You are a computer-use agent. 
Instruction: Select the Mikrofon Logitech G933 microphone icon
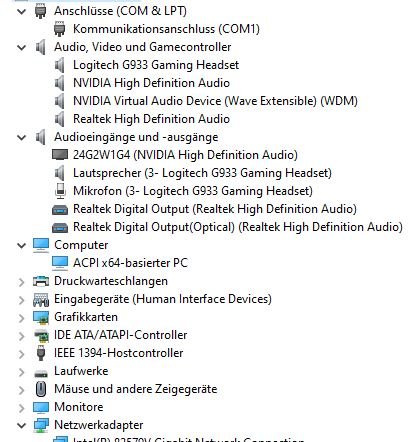tap(60, 191)
